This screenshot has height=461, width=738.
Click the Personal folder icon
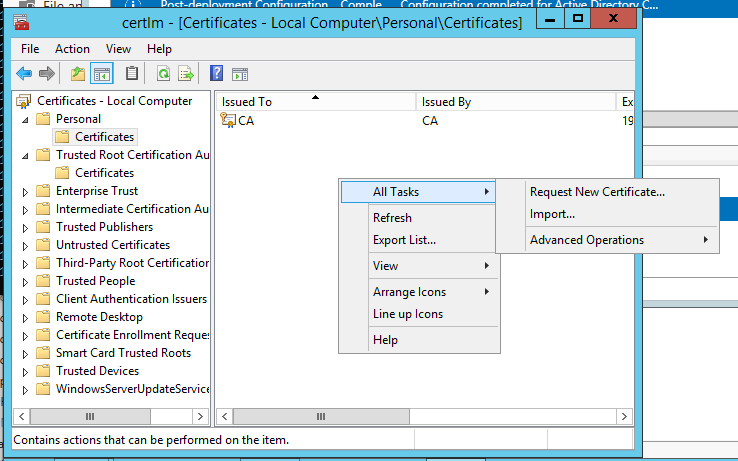[x=43, y=119]
